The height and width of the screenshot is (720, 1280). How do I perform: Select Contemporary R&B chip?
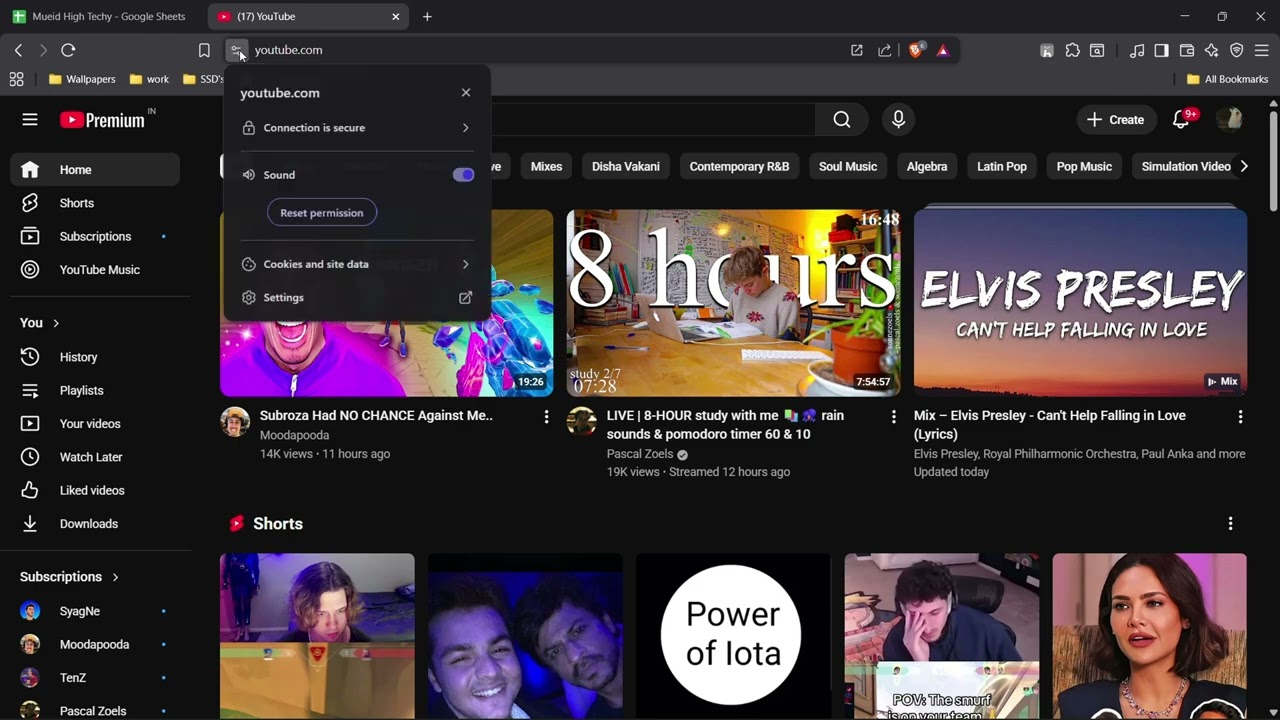pyautogui.click(x=739, y=167)
